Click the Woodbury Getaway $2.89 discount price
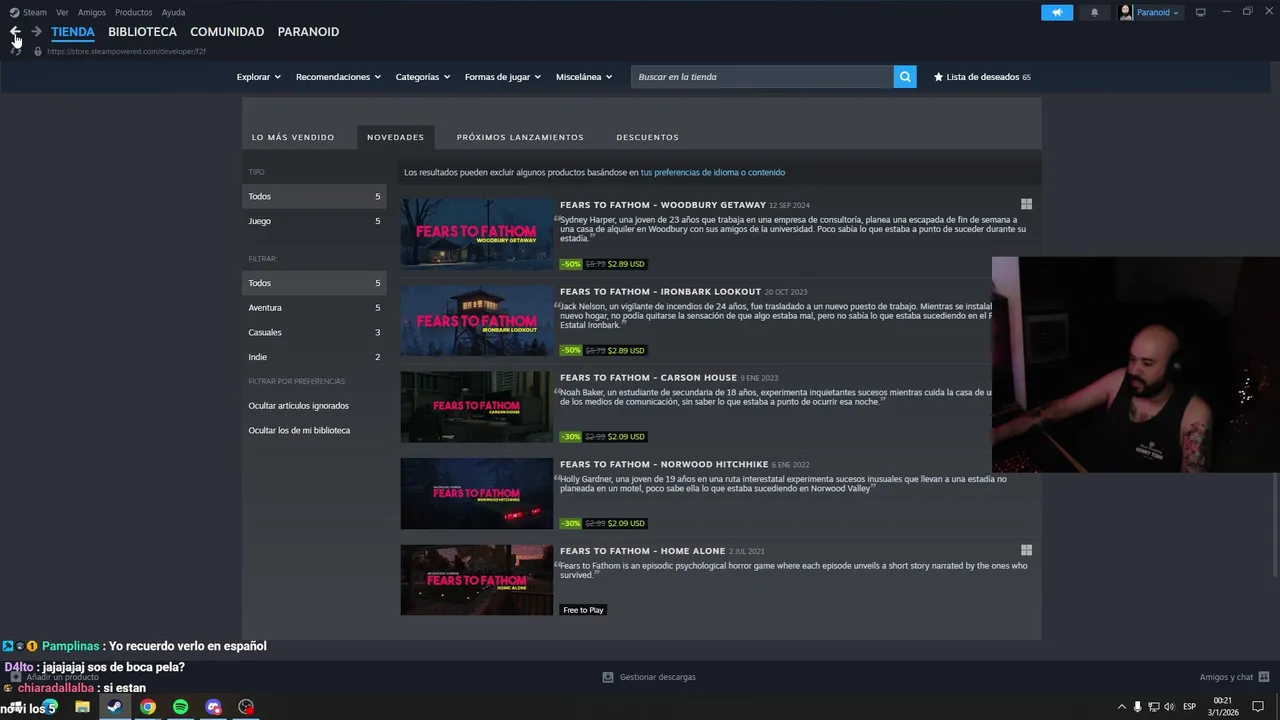The width and height of the screenshot is (1280, 720). tap(626, 264)
